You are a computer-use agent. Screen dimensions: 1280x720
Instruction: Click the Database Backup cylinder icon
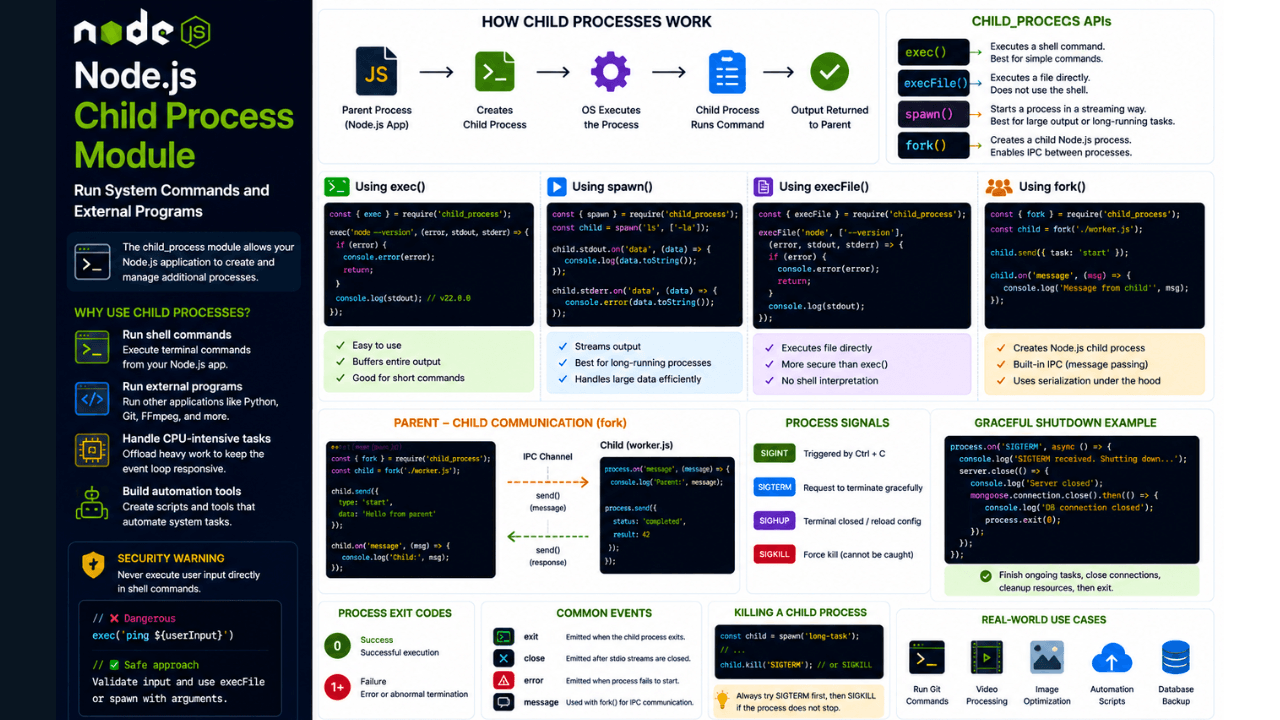point(1176,658)
